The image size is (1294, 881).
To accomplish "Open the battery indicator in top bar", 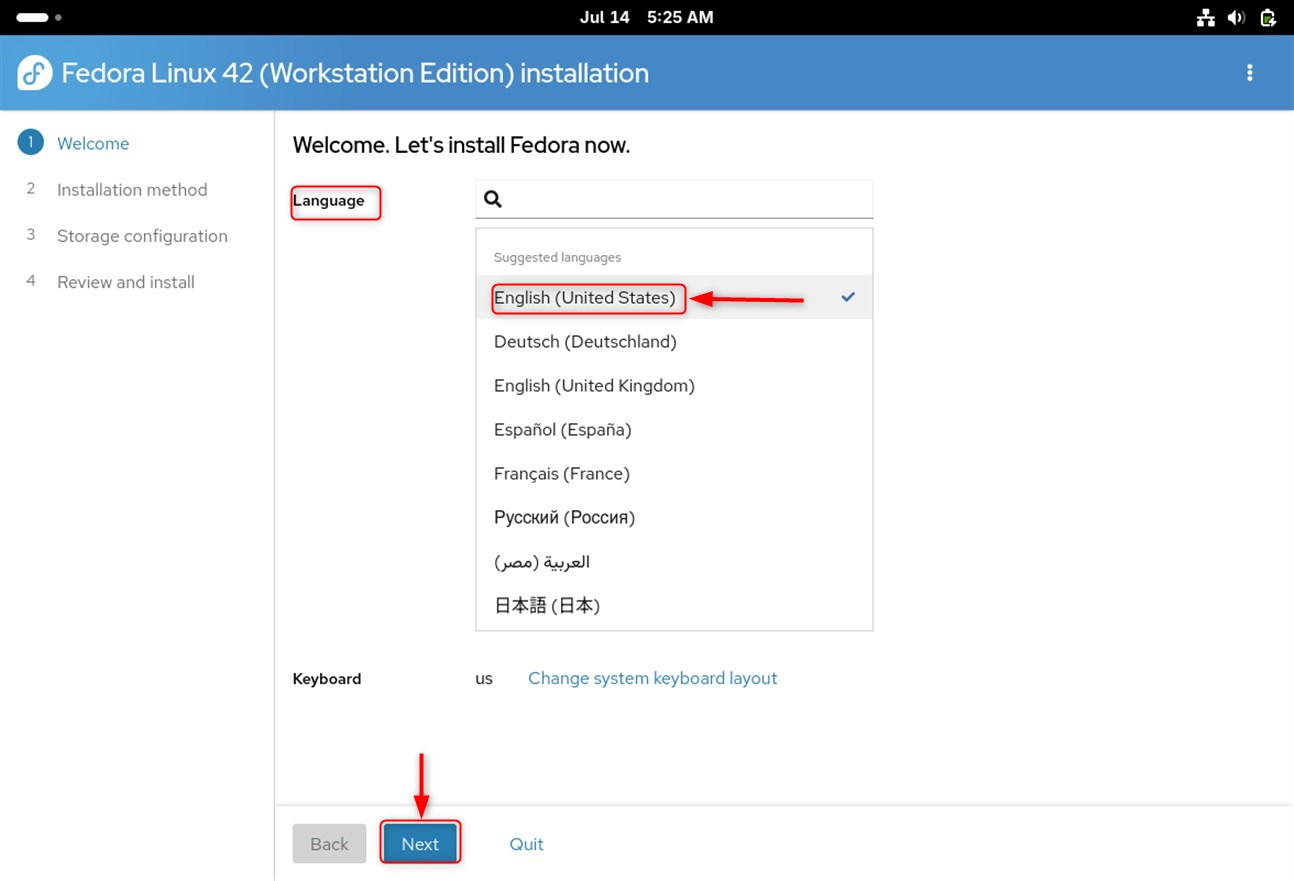I will click(1268, 17).
